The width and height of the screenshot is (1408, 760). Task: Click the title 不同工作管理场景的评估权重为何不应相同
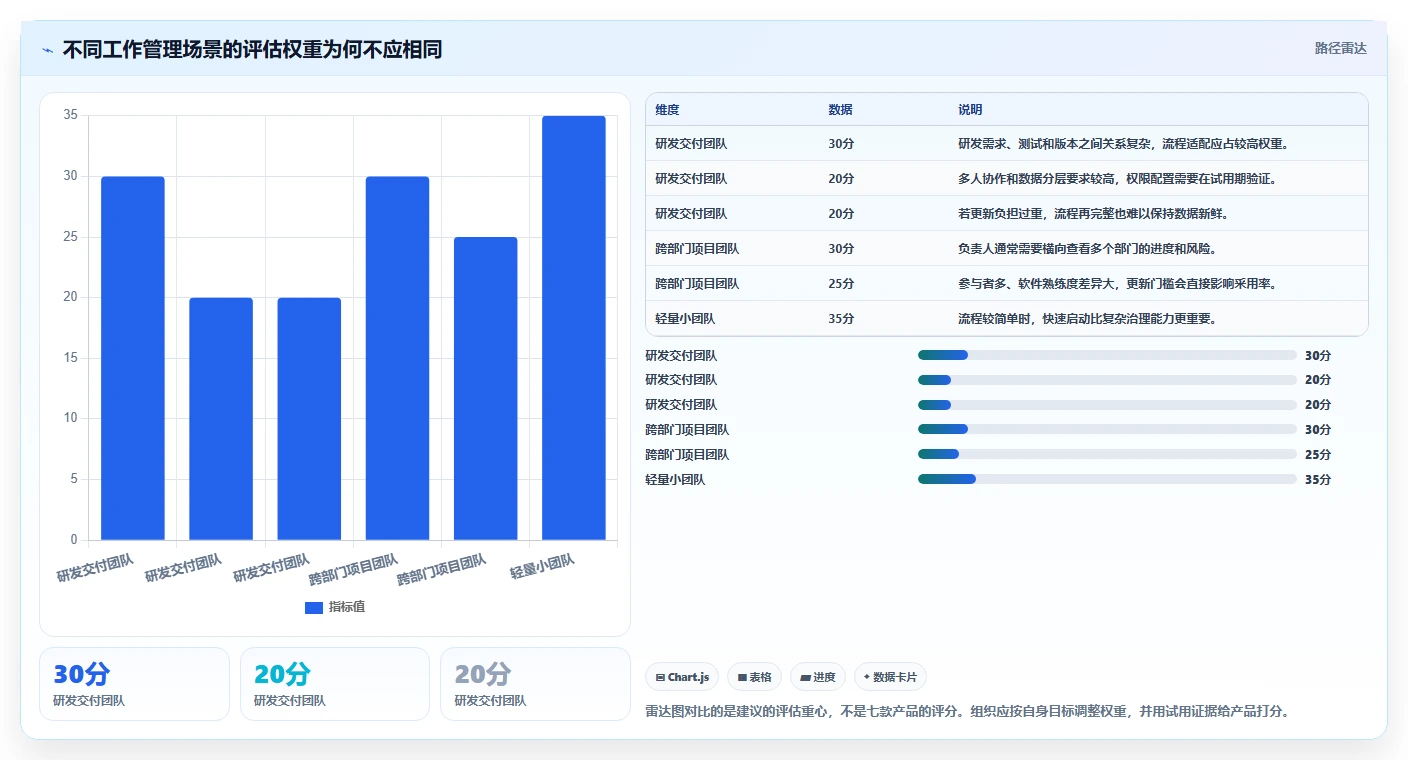pyautogui.click(x=252, y=50)
